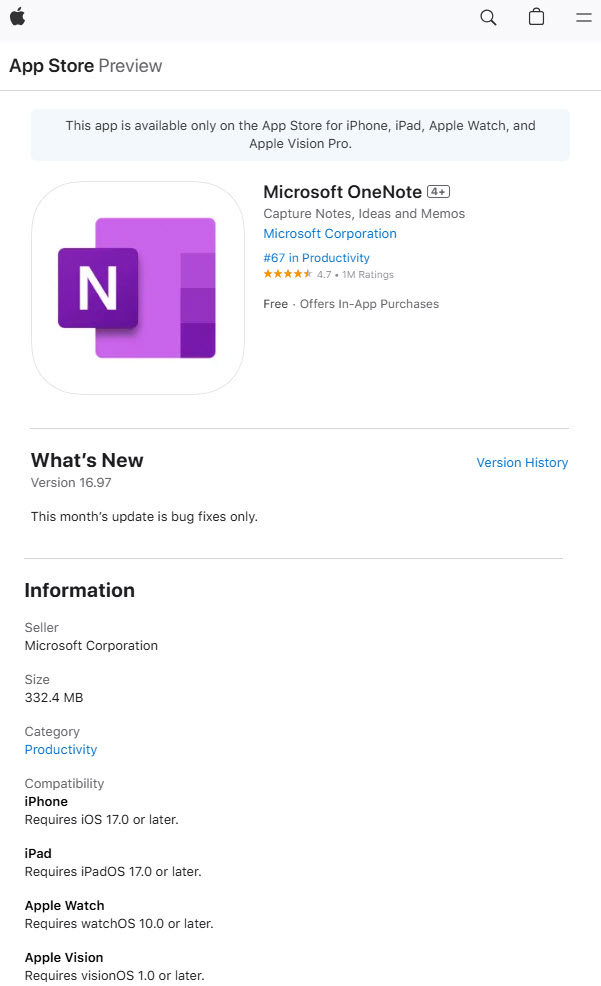
Task: Click the 4+ age rating badge
Action: (x=438, y=192)
